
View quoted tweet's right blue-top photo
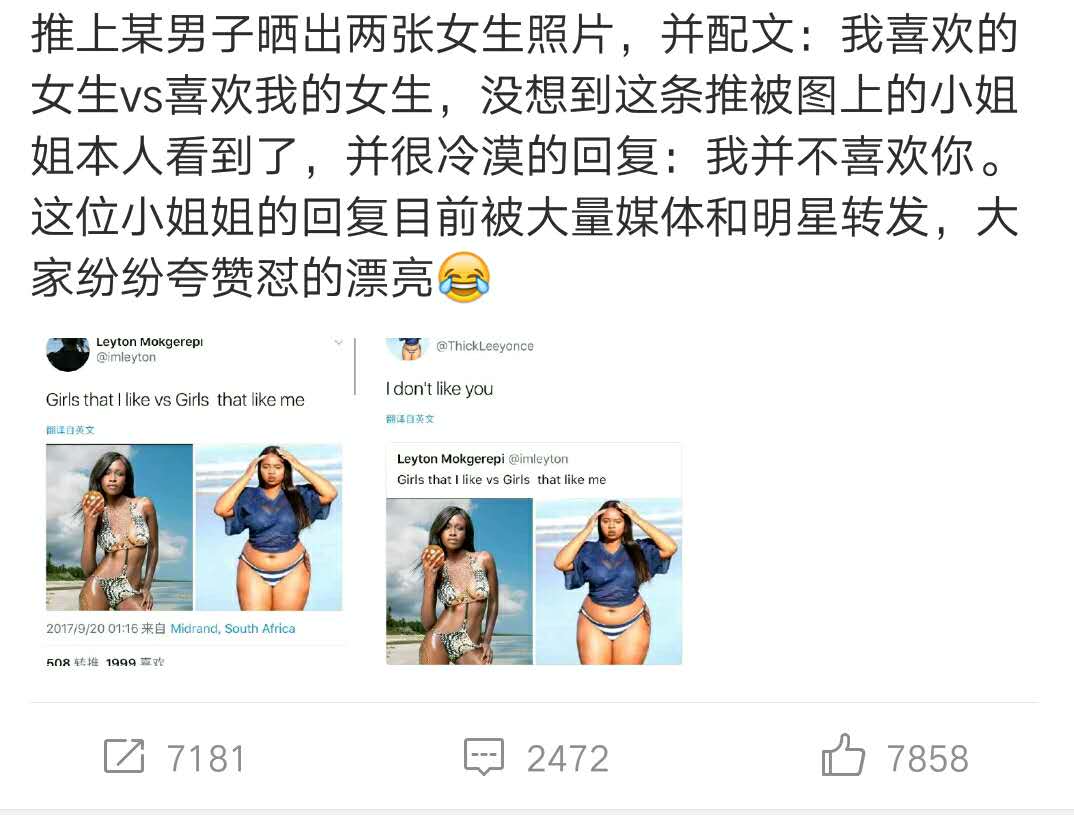point(608,581)
